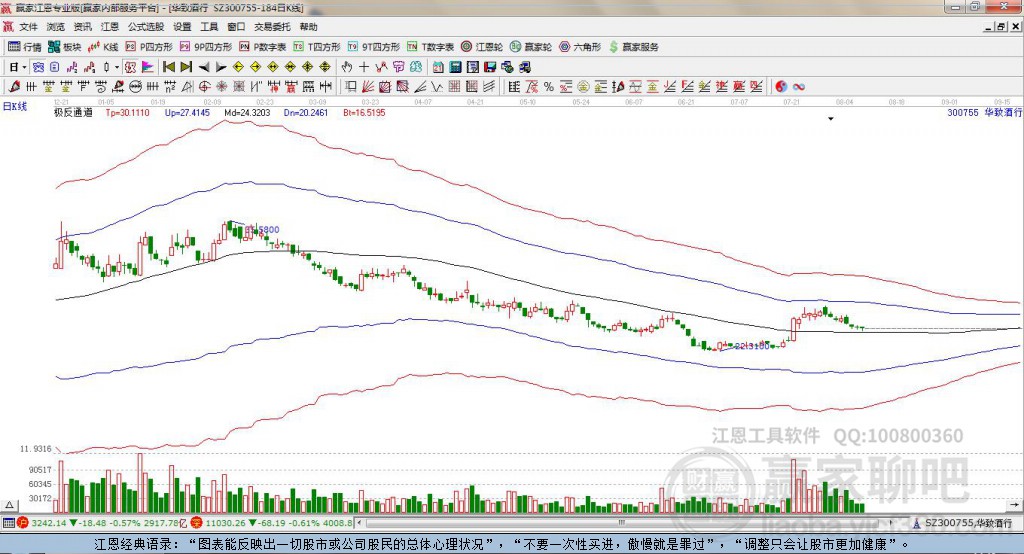Select the zigzag wave line tool

coord(437,87)
